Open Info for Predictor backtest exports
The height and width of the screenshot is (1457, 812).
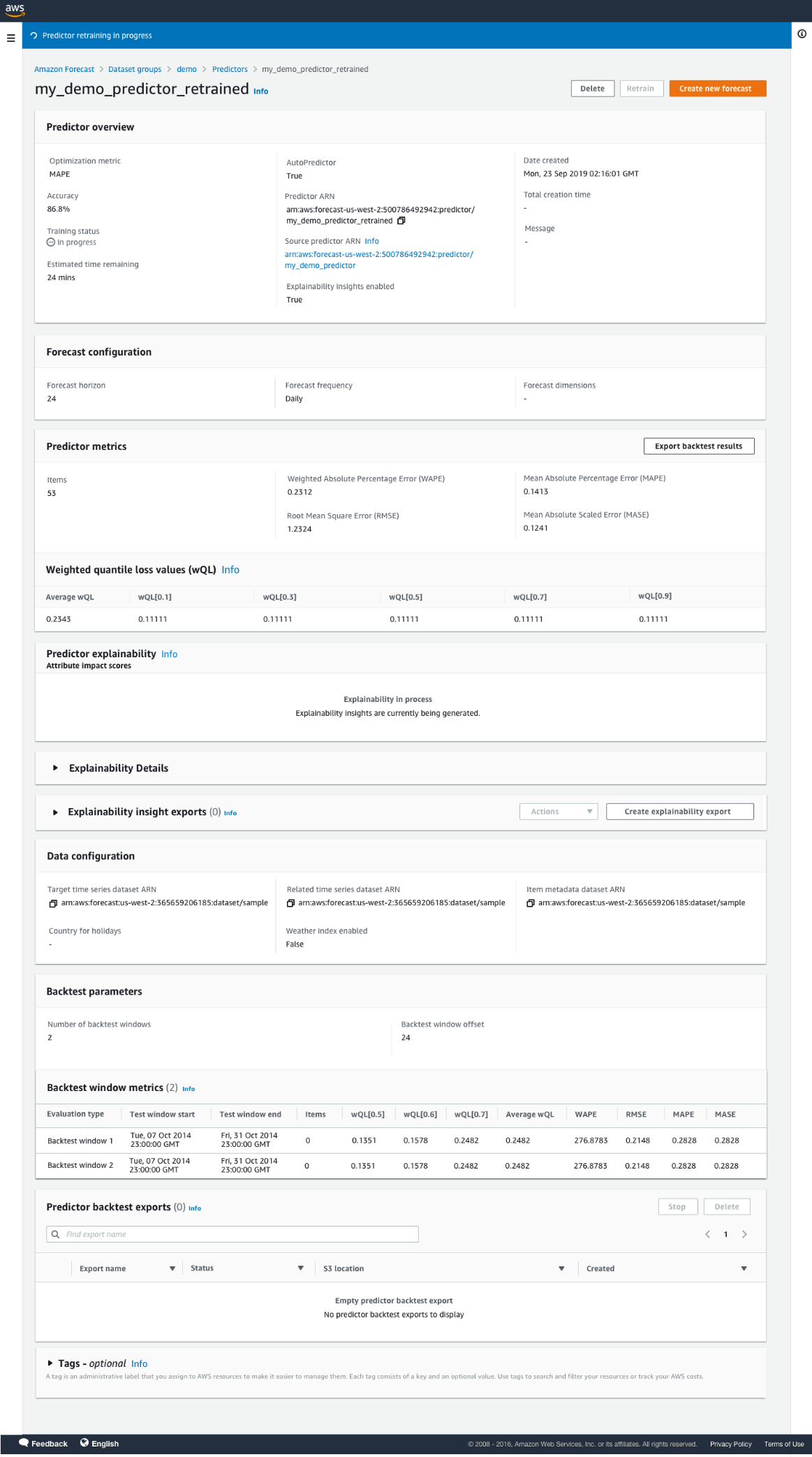(195, 1208)
